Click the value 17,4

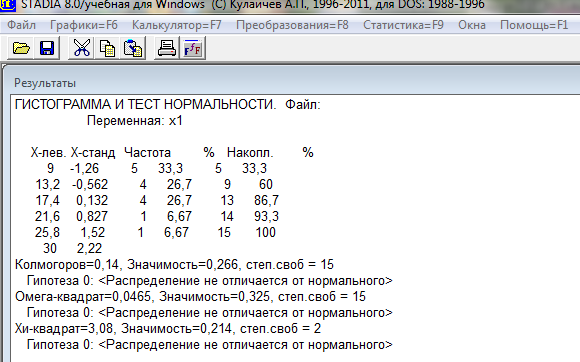click(x=47, y=200)
